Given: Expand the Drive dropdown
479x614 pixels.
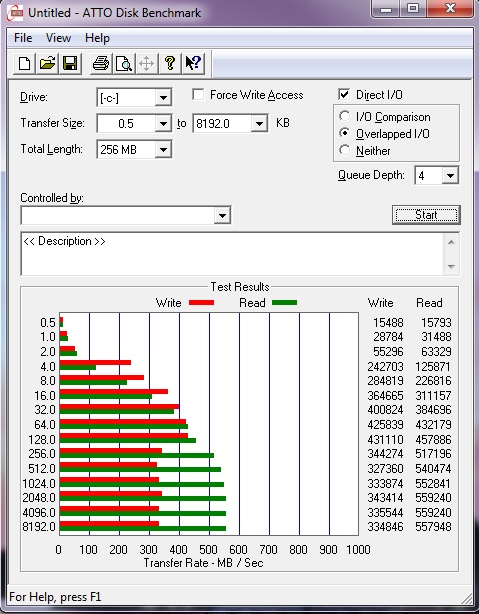Looking at the screenshot, I should (163, 98).
